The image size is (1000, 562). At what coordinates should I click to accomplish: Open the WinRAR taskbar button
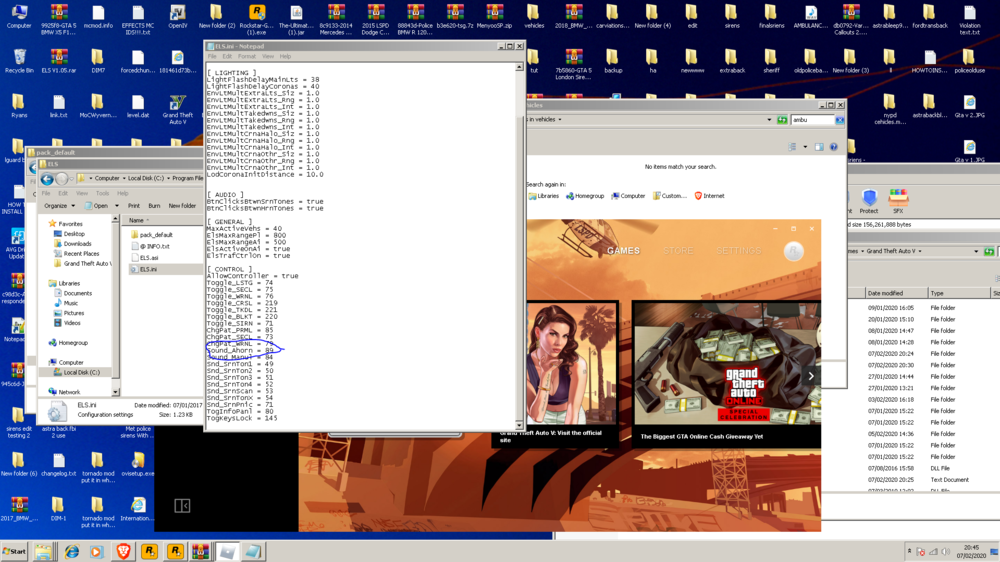[200, 551]
